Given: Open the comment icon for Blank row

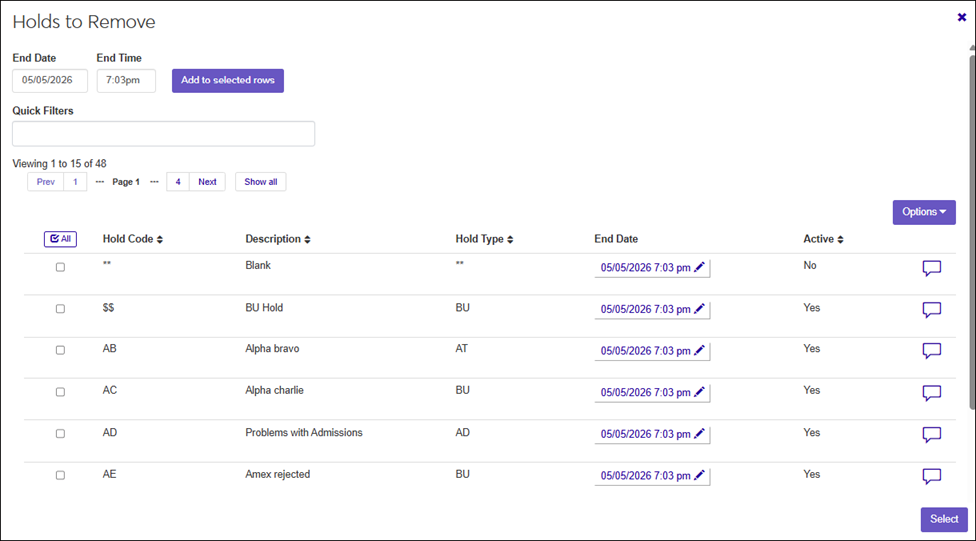Looking at the screenshot, I should 931,268.
